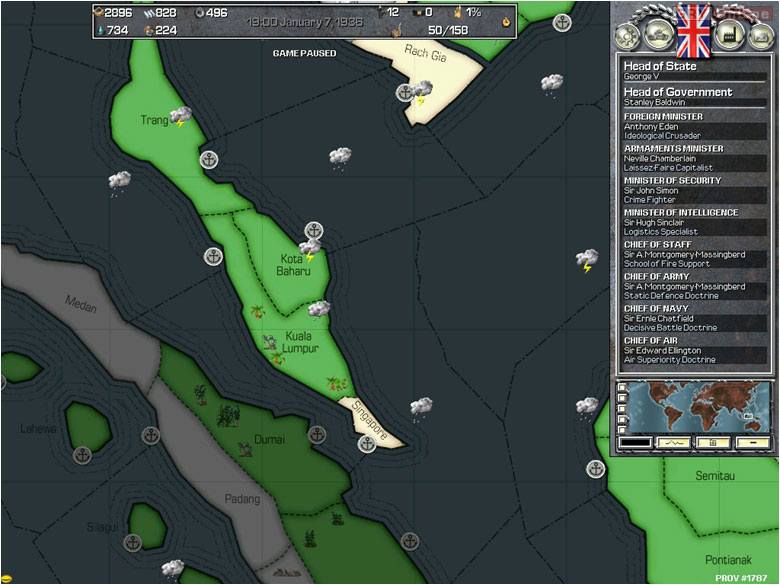The width and height of the screenshot is (780, 585).
Task: Click round button right of factory icon
Action: coord(761,36)
